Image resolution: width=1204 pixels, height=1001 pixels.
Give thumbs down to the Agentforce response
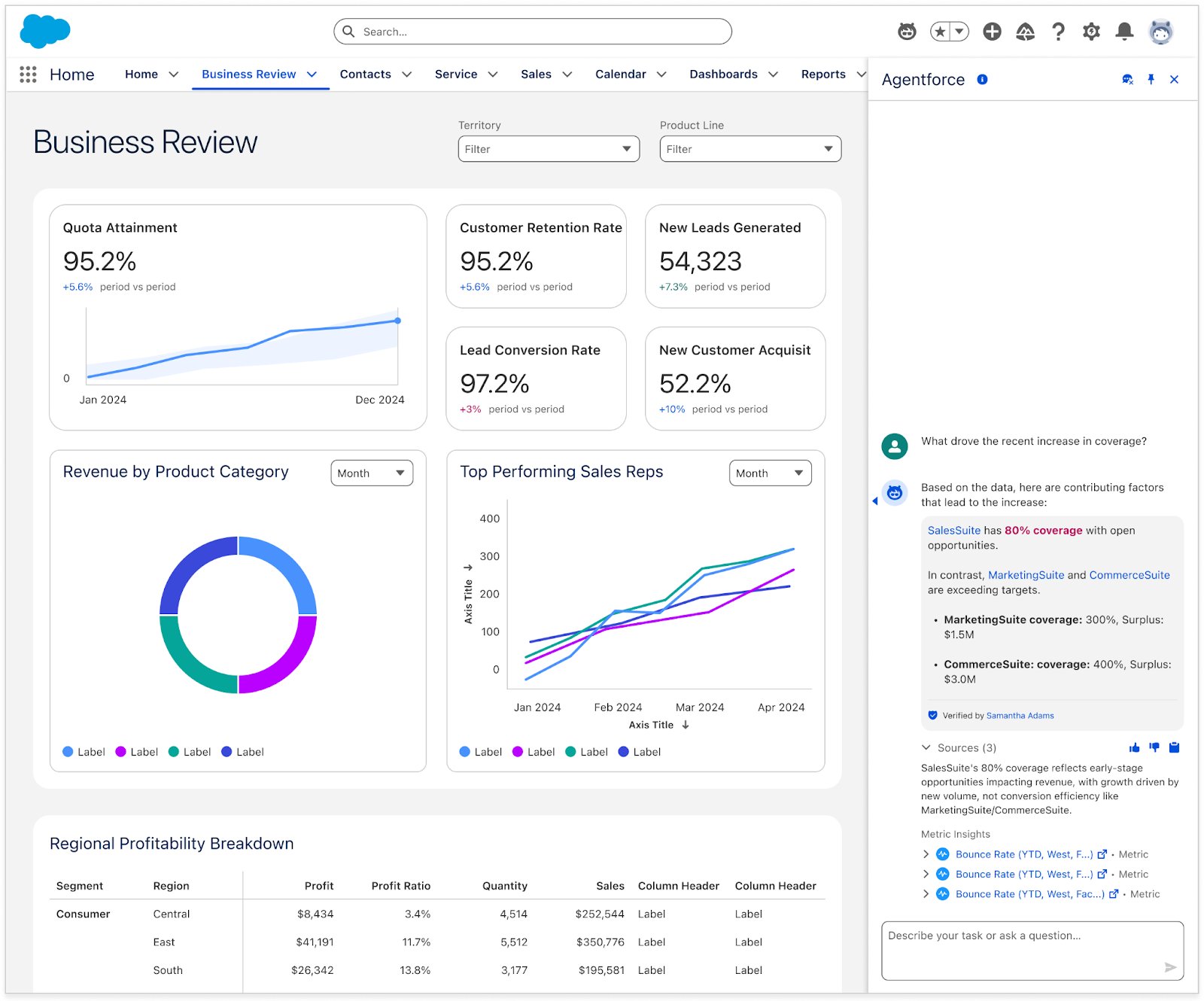click(x=1154, y=747)
